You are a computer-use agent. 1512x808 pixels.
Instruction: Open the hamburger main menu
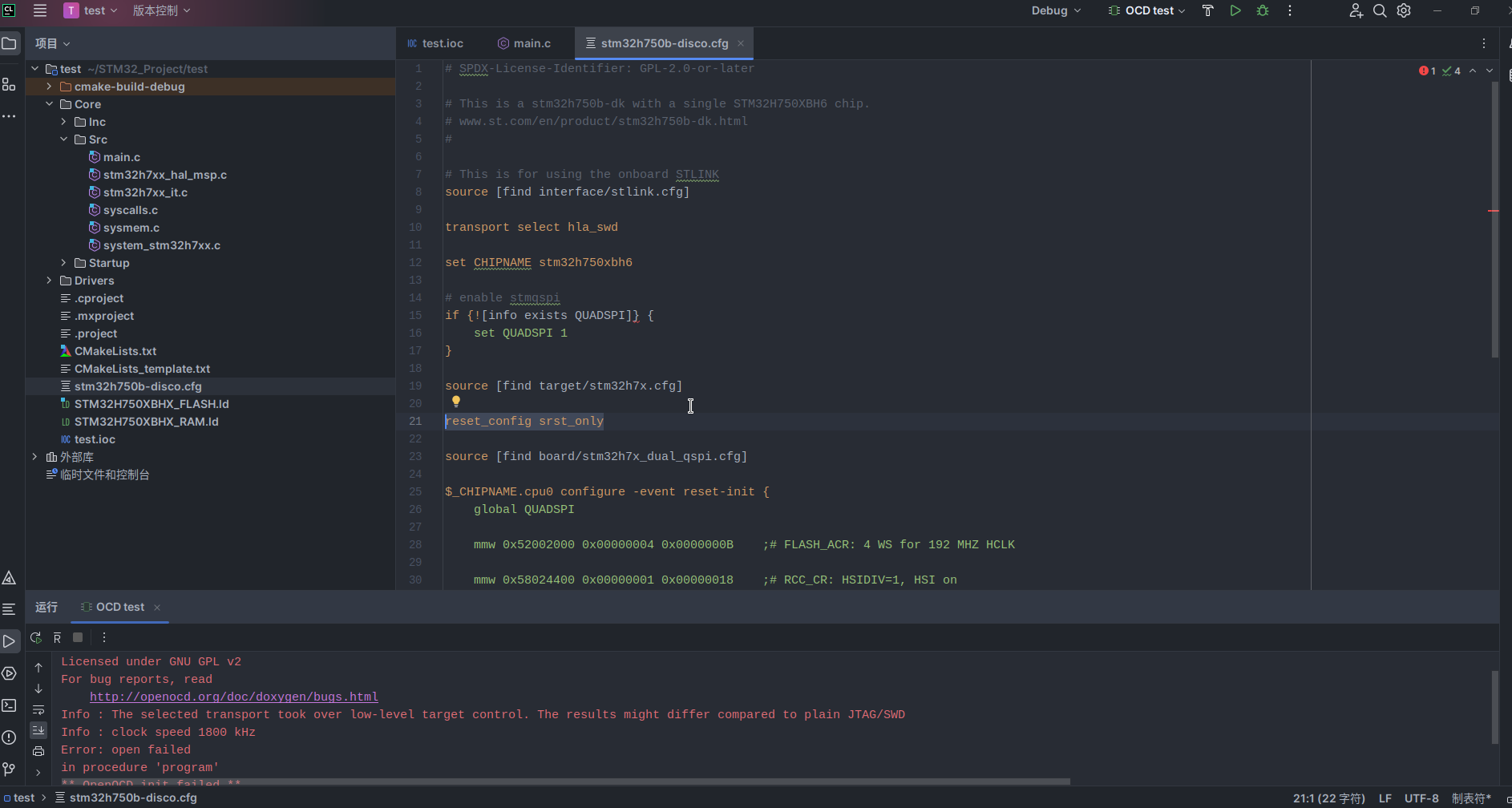[40, 10]
